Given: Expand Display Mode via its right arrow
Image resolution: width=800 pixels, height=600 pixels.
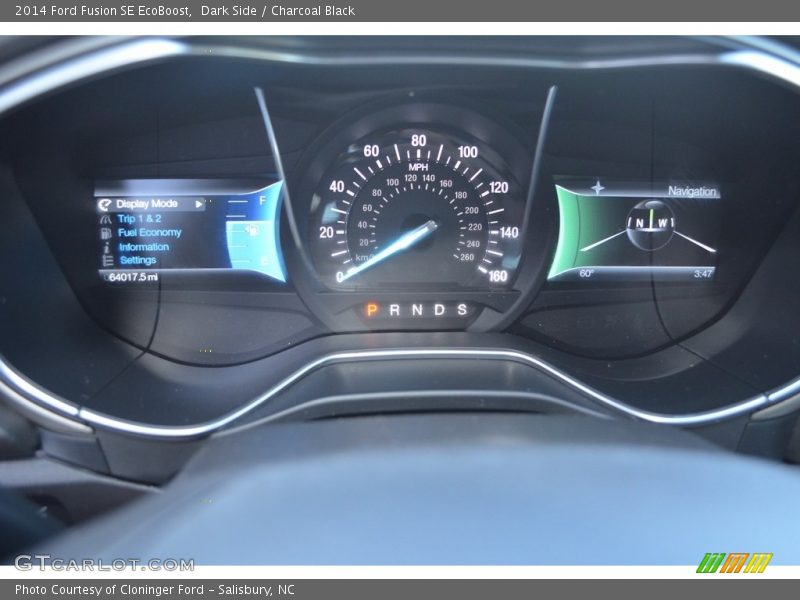Looking at the screenshot, I should tap(200, 203).
